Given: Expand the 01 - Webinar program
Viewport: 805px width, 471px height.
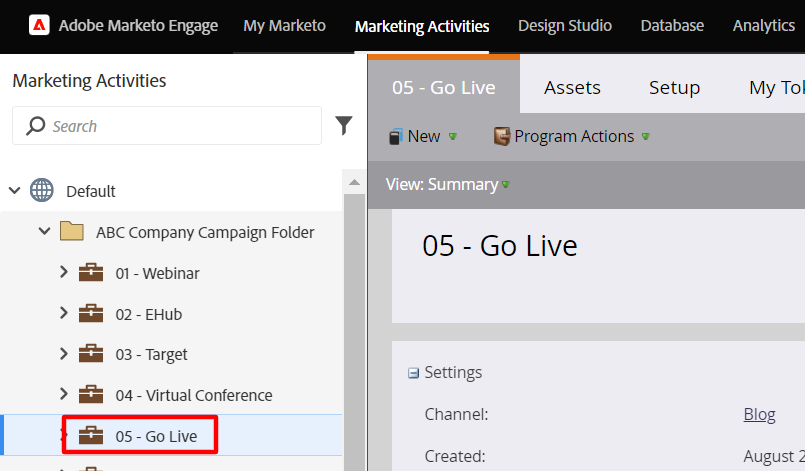Looking at the screenshot, I should click(x=64, y=272).
